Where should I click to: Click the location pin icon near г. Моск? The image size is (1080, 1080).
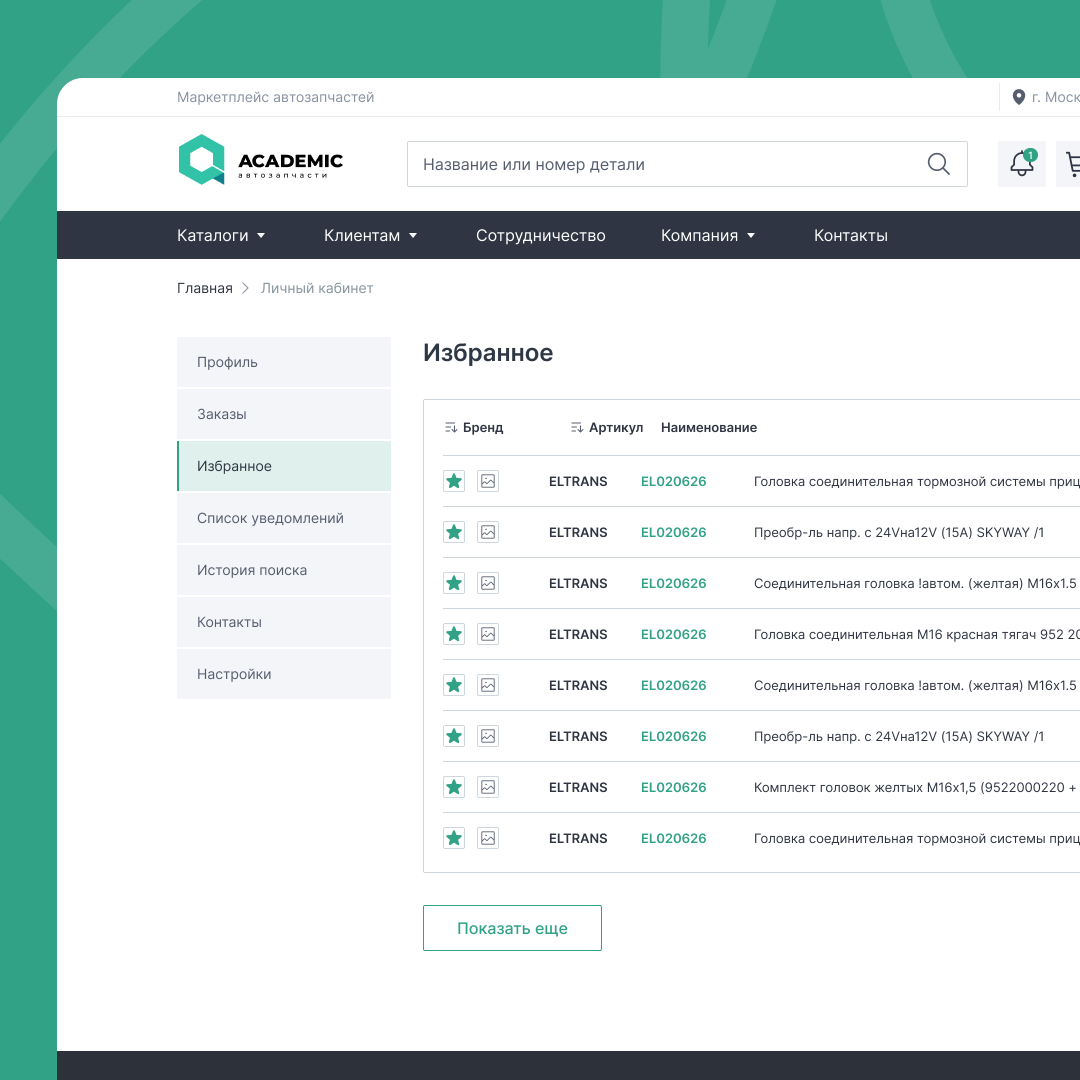[1019, 97]
